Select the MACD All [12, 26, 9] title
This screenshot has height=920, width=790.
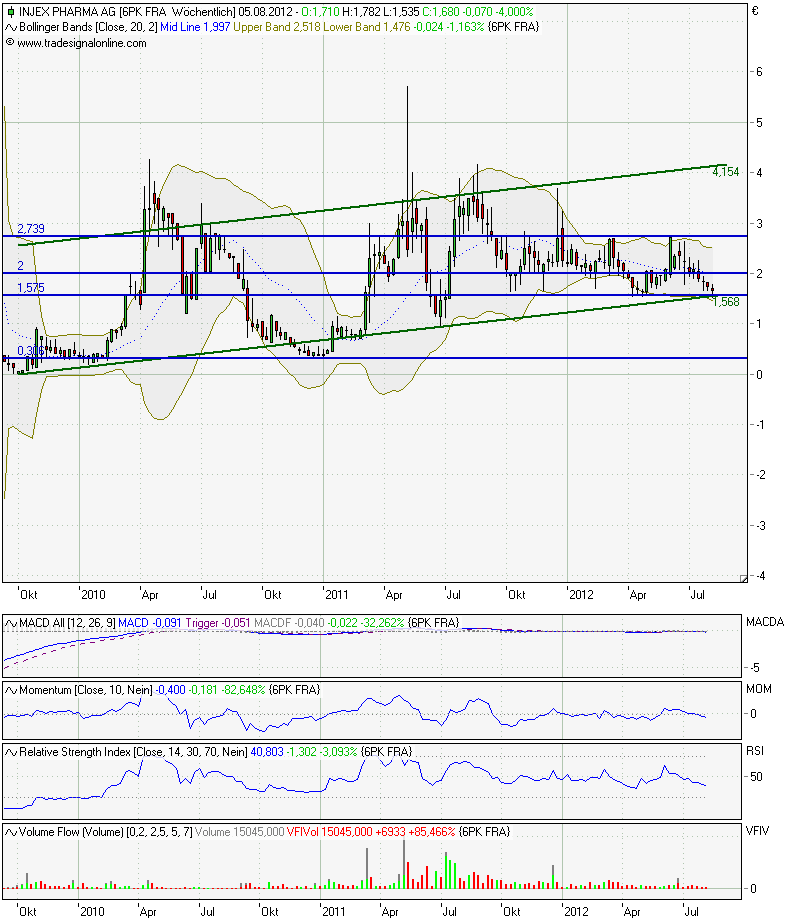[67, 623]
